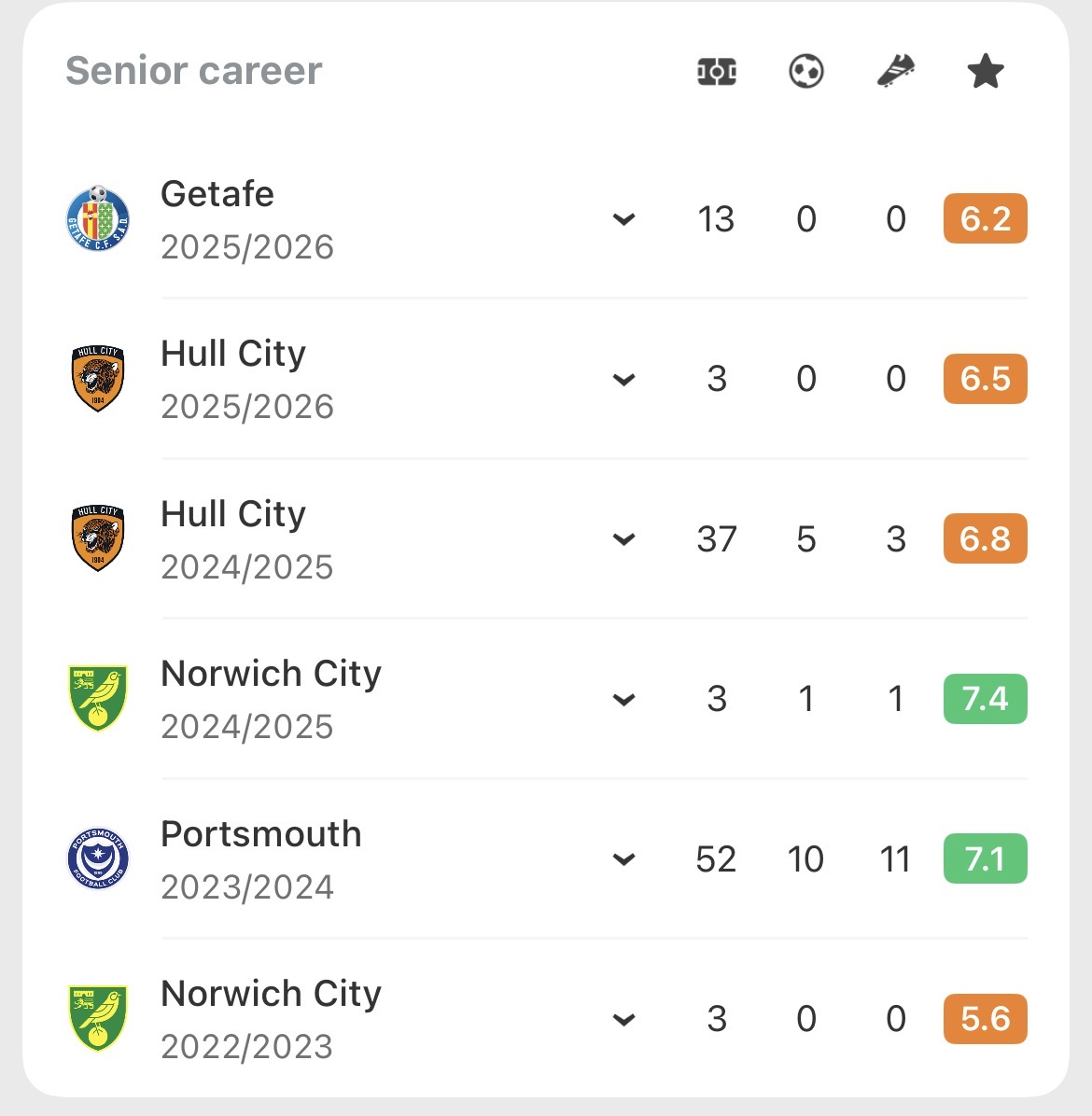Open the Portsmouth team name link
Screen dimensions: 1092x1116
(261, 834)
